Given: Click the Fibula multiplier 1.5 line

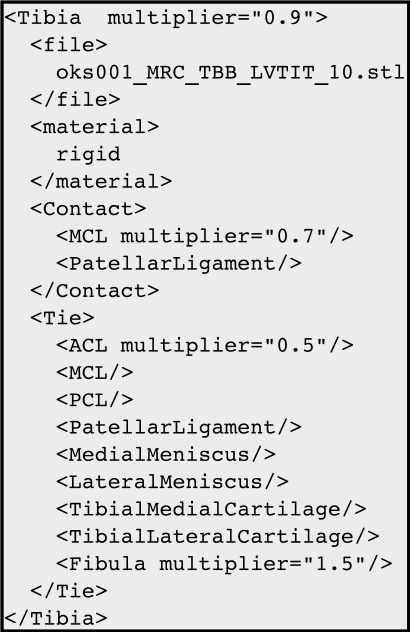Looking at the screenshot, I should tap(224, 564).
